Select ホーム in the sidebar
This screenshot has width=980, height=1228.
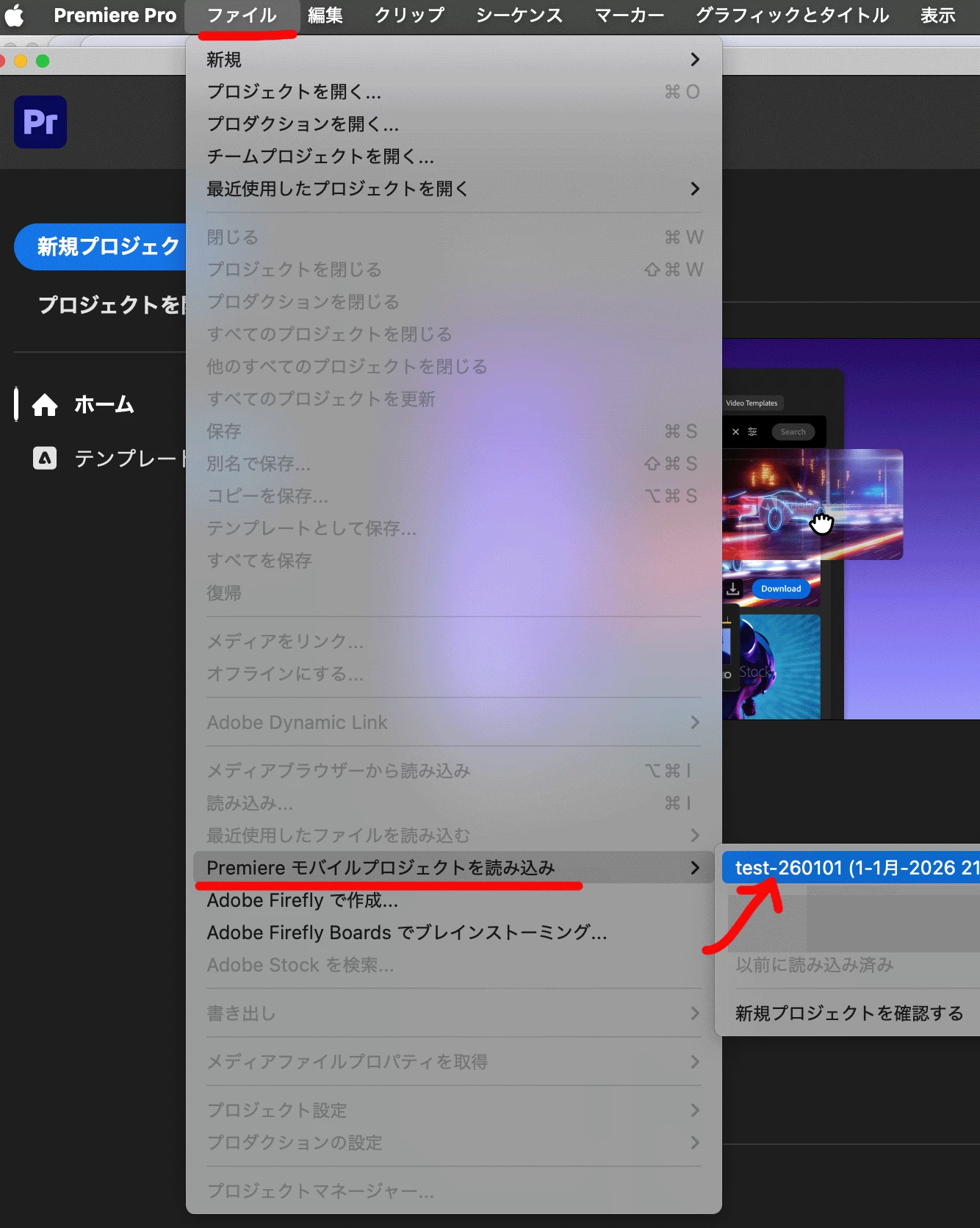coord(104,404)
